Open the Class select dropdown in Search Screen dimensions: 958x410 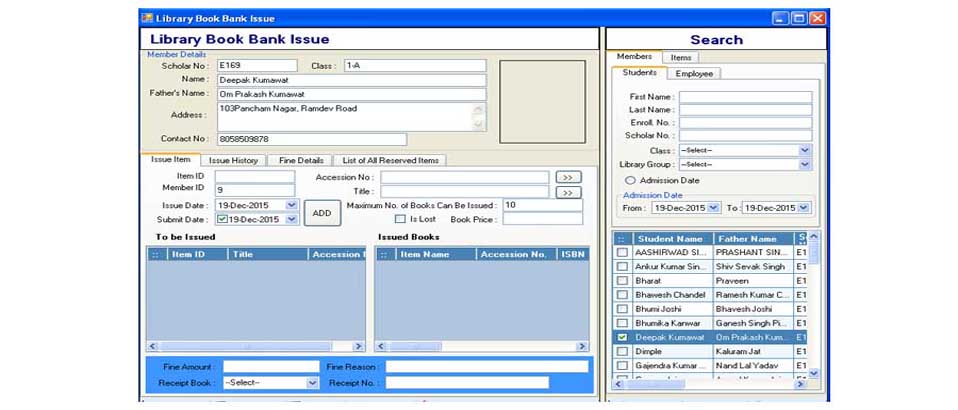click(x=805, y=150)
